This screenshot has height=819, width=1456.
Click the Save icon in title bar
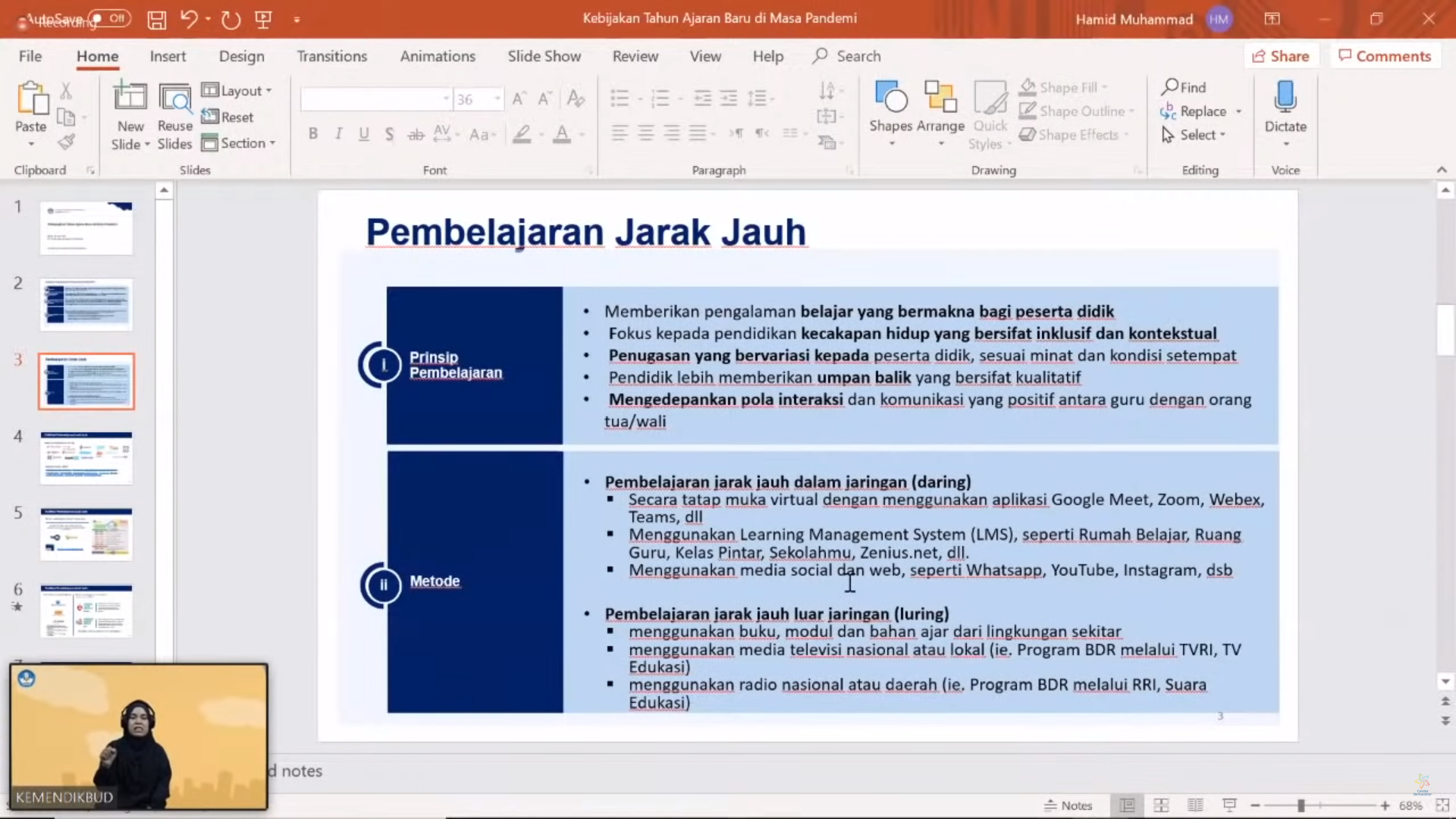(x=156, y=20)
